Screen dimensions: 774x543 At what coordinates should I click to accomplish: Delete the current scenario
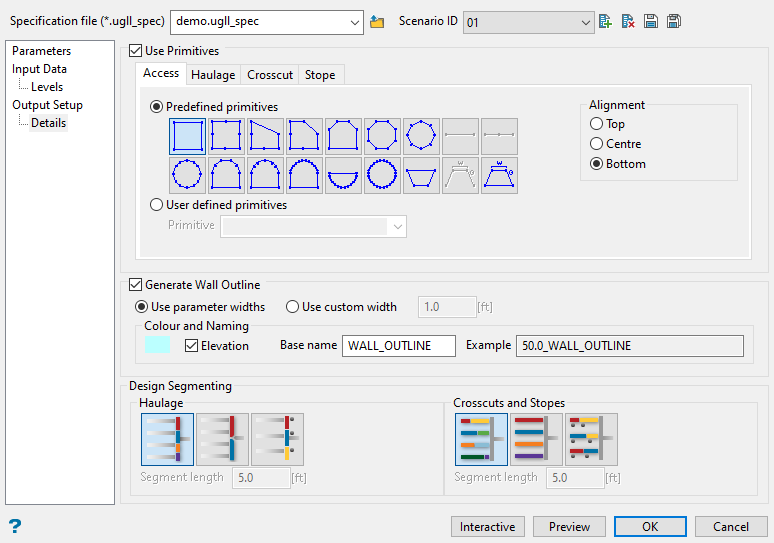click(x=628, y=21)
